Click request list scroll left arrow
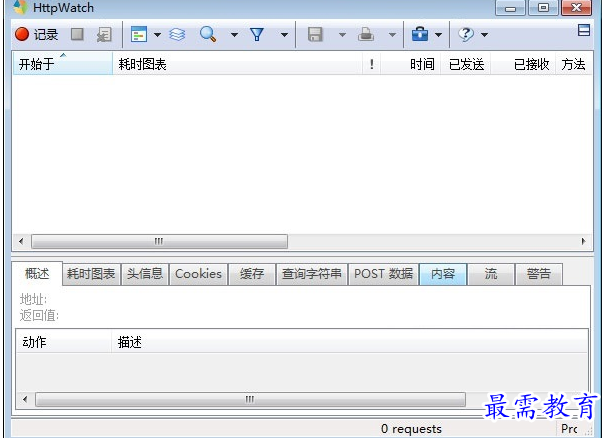The image size is (606, 438). point(21,241)
